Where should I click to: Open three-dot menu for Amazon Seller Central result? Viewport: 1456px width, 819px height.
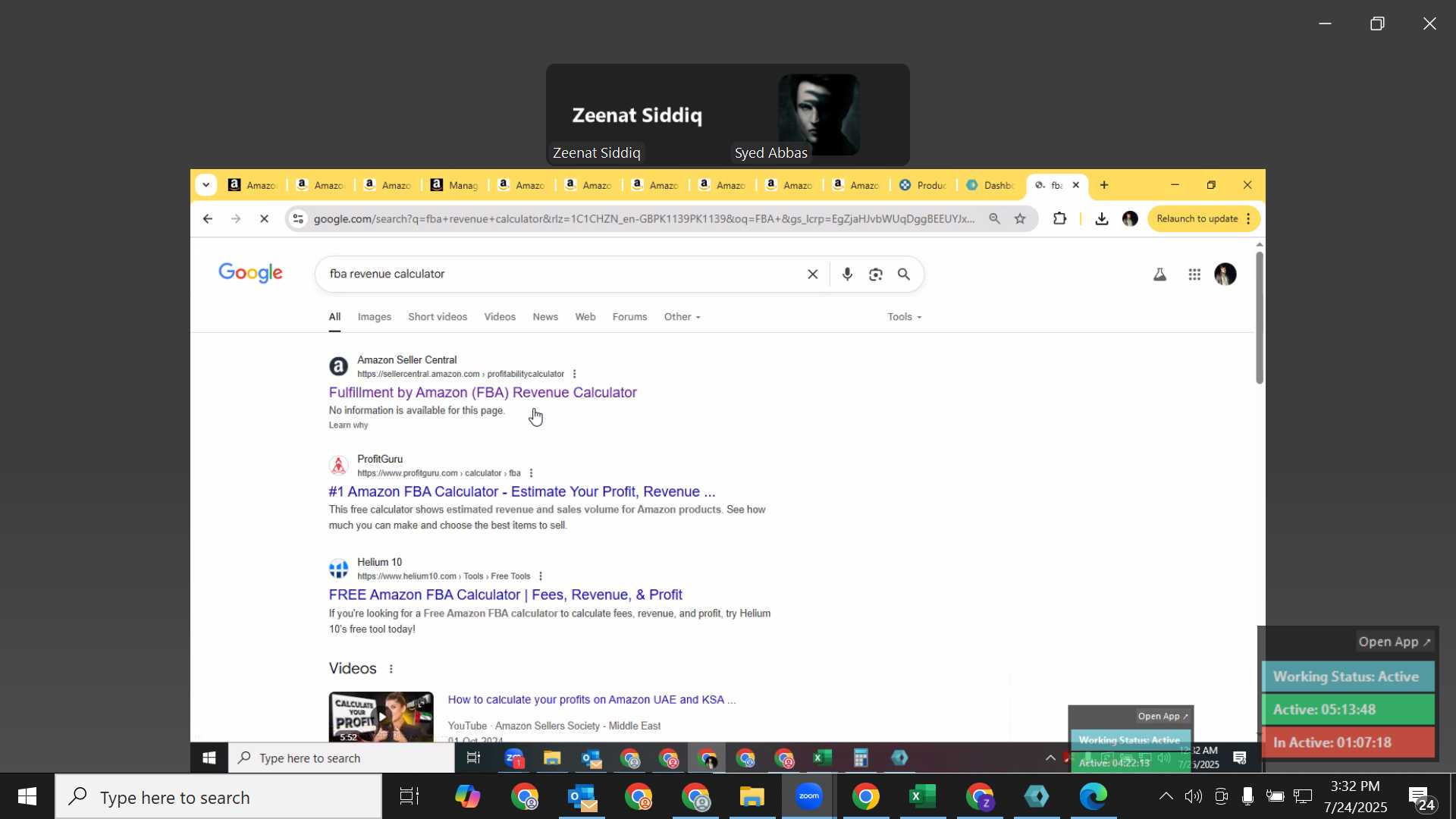click(575, 374)
